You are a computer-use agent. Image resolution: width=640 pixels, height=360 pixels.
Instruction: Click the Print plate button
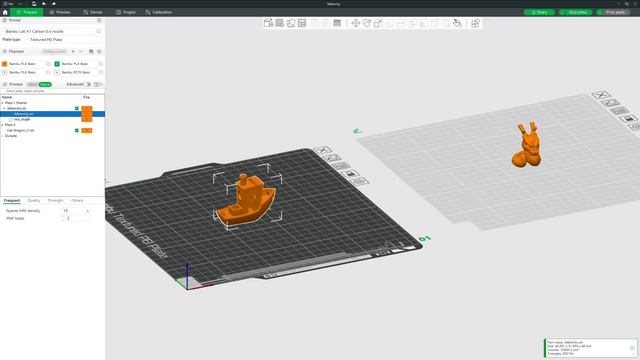click(616, 12)
